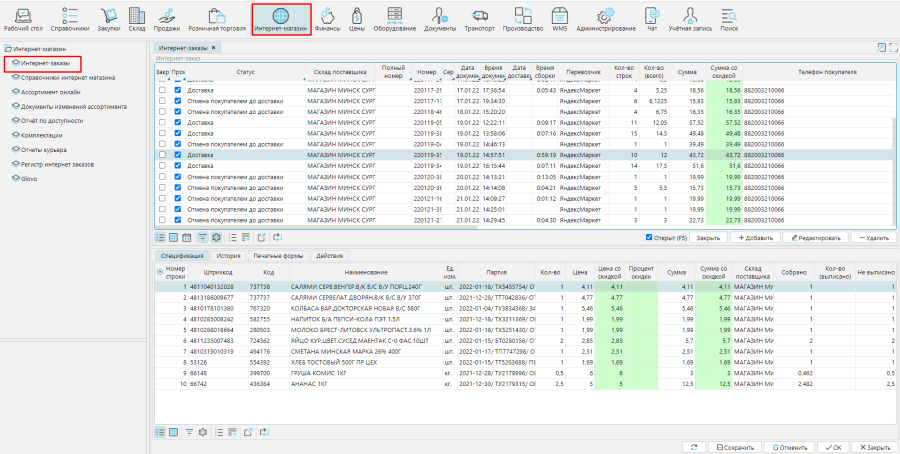Switch to the История tab
Image resolution: width=900 pixels, height=454 pixels.
click(229, 256)
